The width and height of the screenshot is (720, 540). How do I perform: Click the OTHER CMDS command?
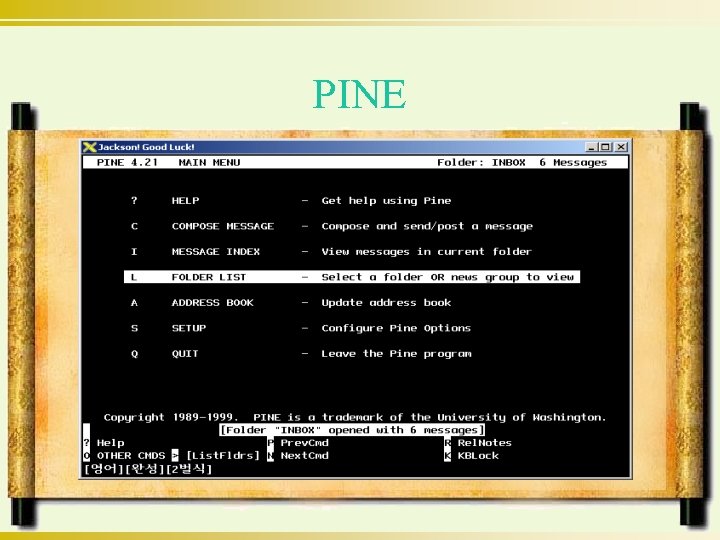[124, 456]
